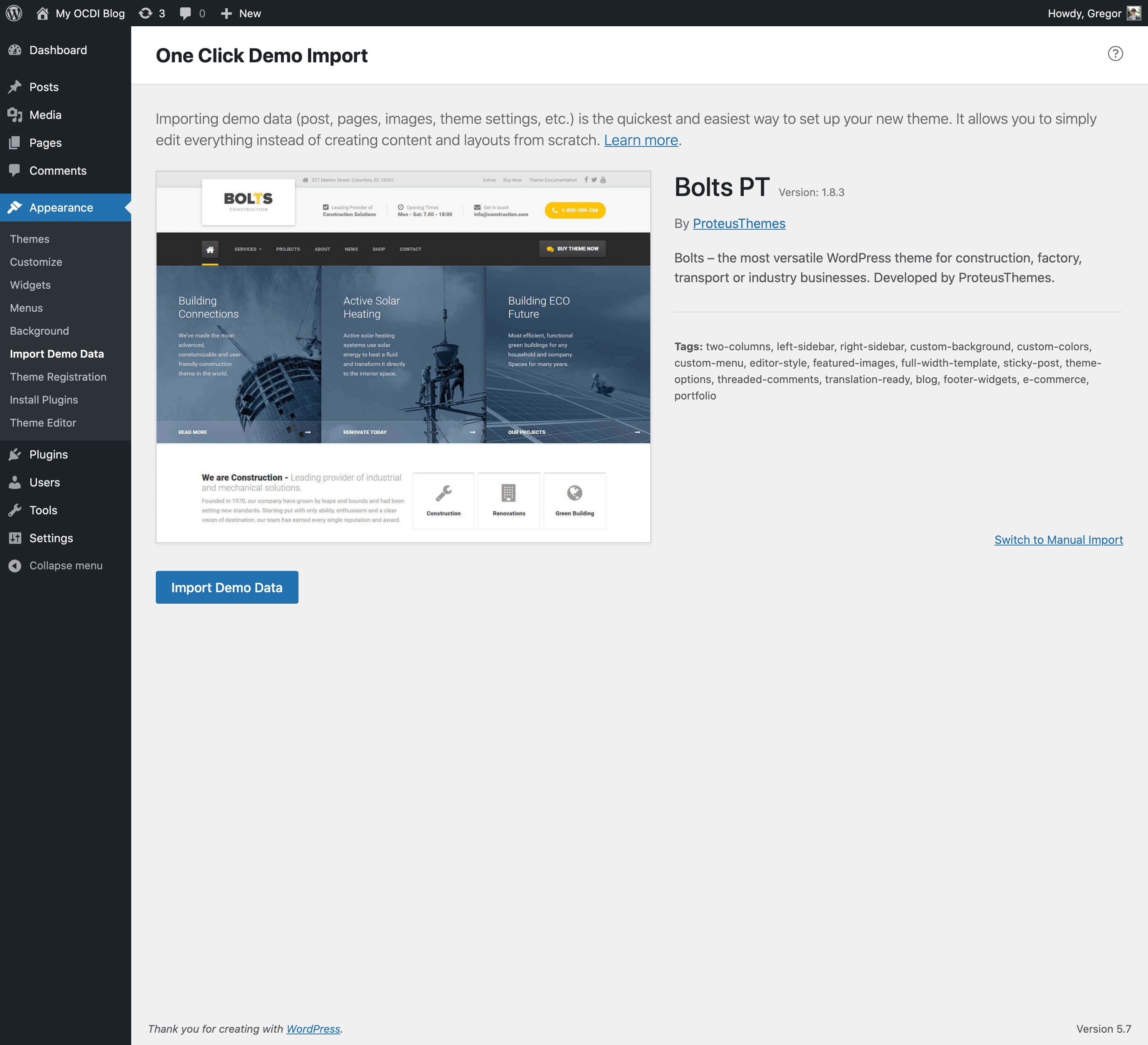Open the Themes submenu item

30,239
